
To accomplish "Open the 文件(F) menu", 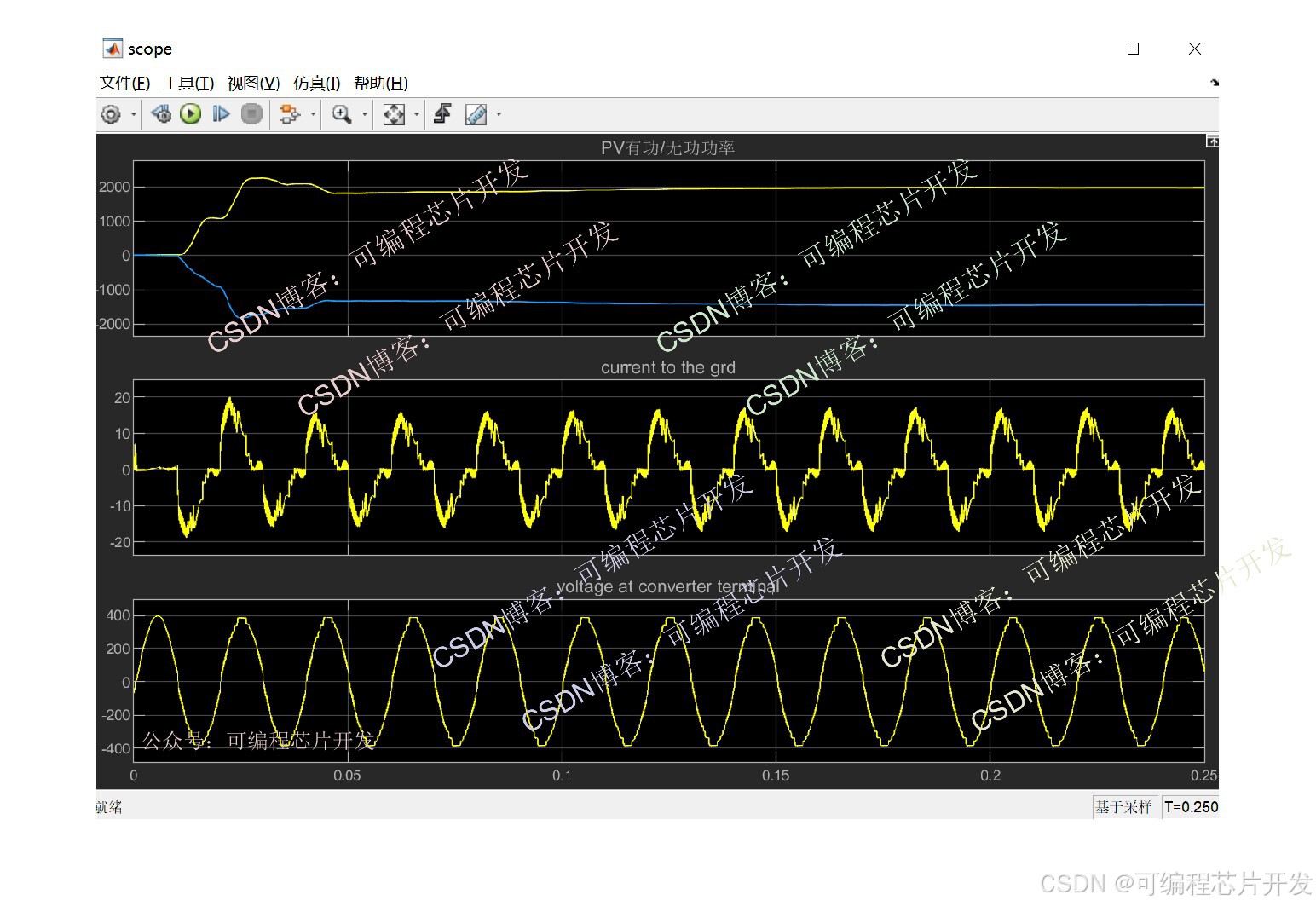I will click(124, 83).
